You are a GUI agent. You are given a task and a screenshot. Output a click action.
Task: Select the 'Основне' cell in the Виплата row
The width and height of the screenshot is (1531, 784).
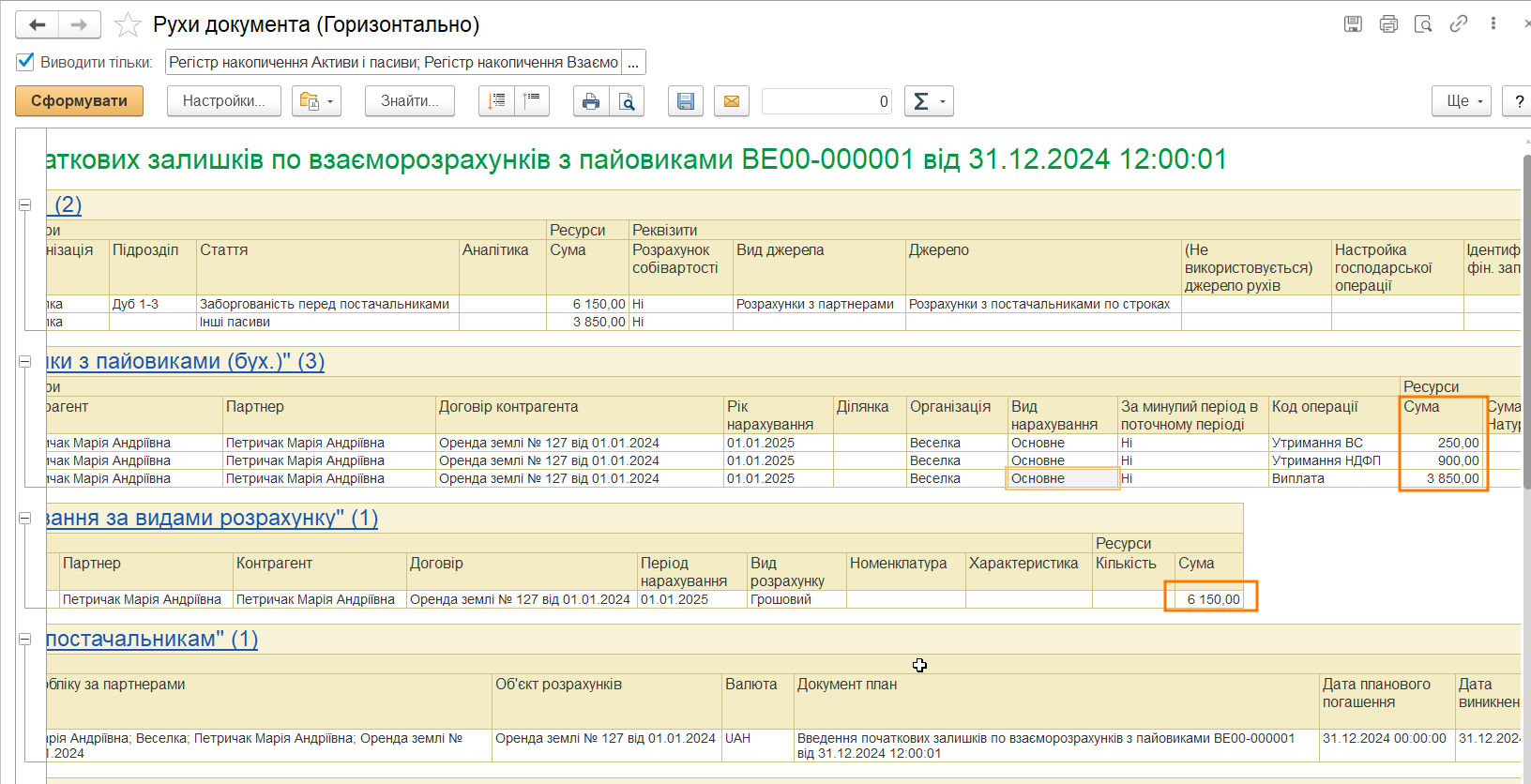pos(1063,478)
